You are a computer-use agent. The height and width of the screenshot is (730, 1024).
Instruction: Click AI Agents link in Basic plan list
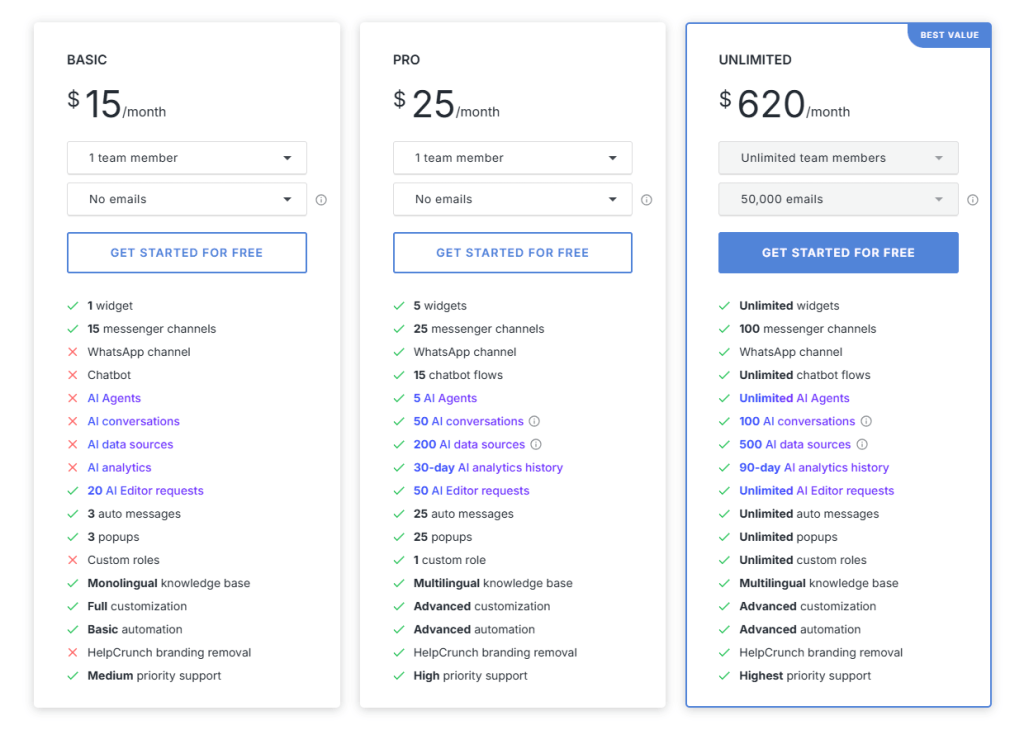(114, 398)
